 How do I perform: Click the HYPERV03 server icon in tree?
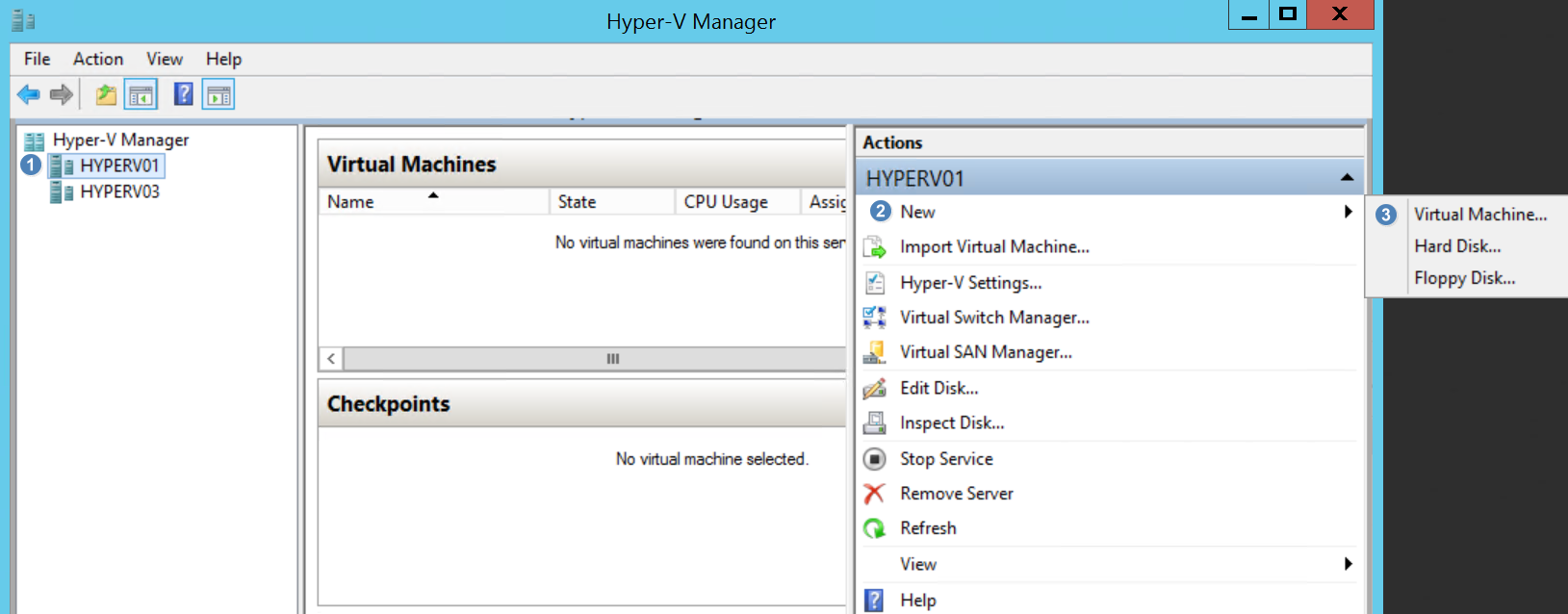(x=62, y=192)
